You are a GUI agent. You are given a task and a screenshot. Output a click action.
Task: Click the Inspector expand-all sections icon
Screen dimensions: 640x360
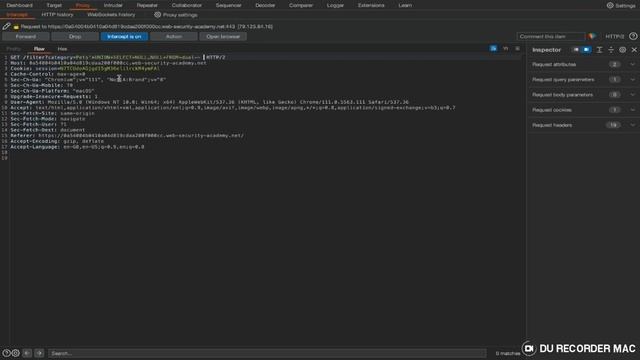pyautogui.click(x=599, y=50)
